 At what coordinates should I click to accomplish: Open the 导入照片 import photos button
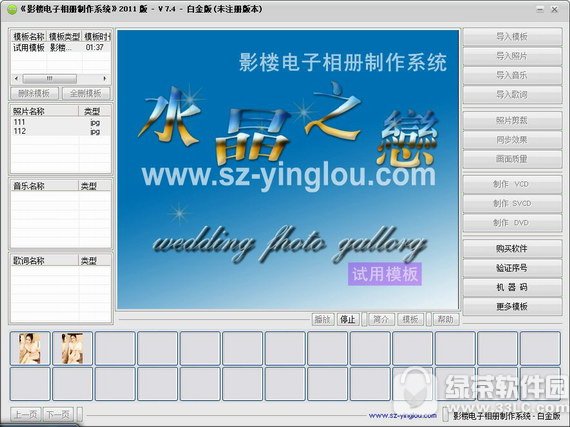point(512,56)
